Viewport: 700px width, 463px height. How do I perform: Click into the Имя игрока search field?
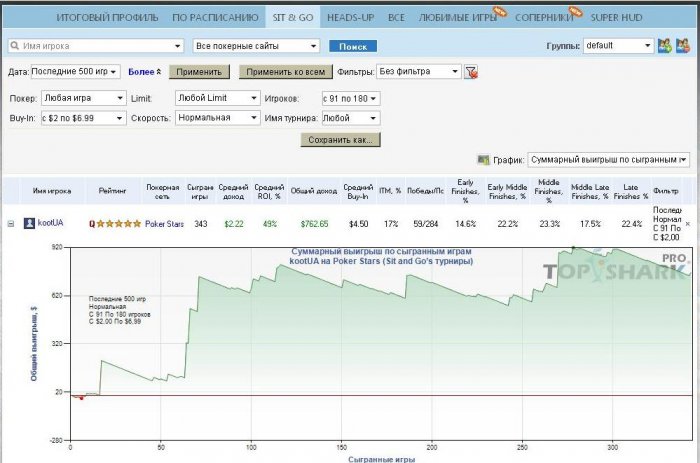coord(98,46)
